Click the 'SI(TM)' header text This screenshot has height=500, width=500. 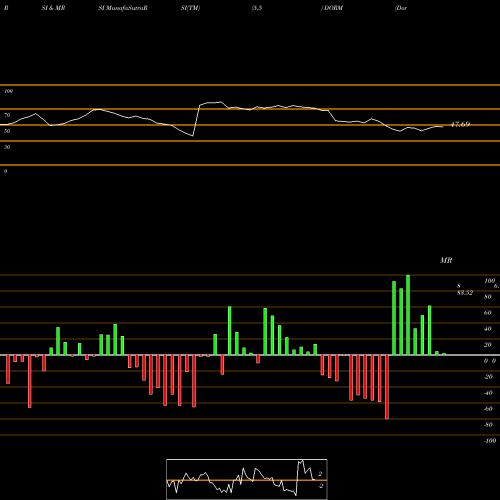click(190, 8)
